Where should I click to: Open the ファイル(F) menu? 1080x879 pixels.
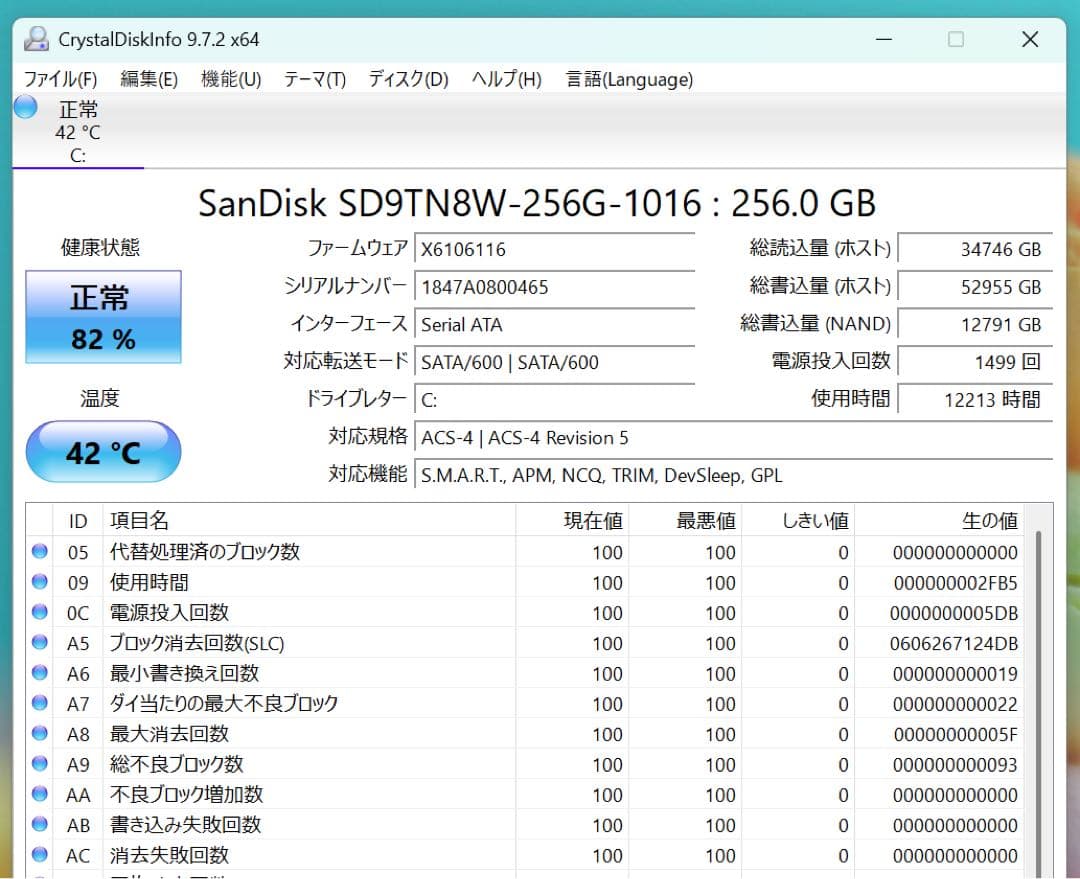(61, 79)
